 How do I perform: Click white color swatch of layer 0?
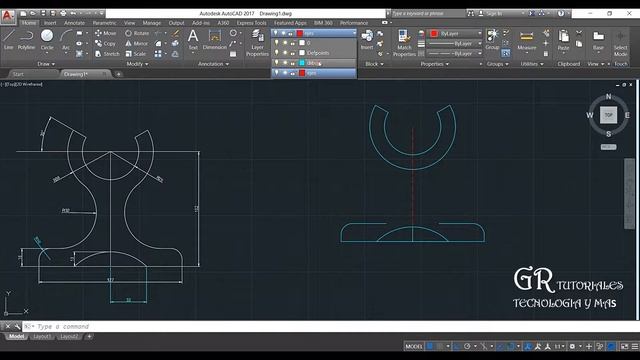302,42
